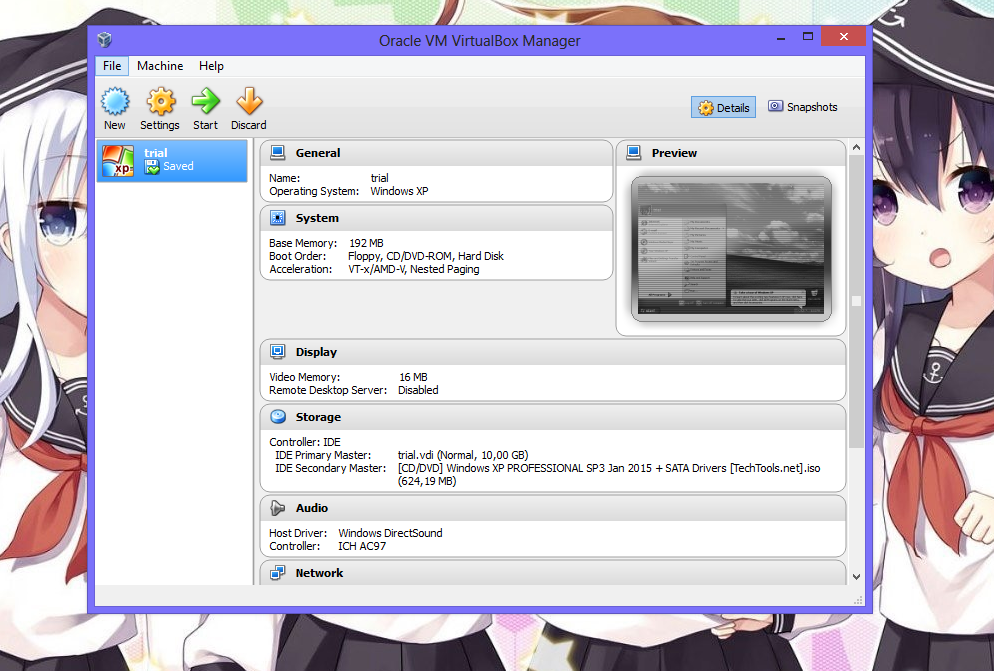Switch to the Snapshots view
The width and height of the screenshot is (994, 671).
(802, 106)
